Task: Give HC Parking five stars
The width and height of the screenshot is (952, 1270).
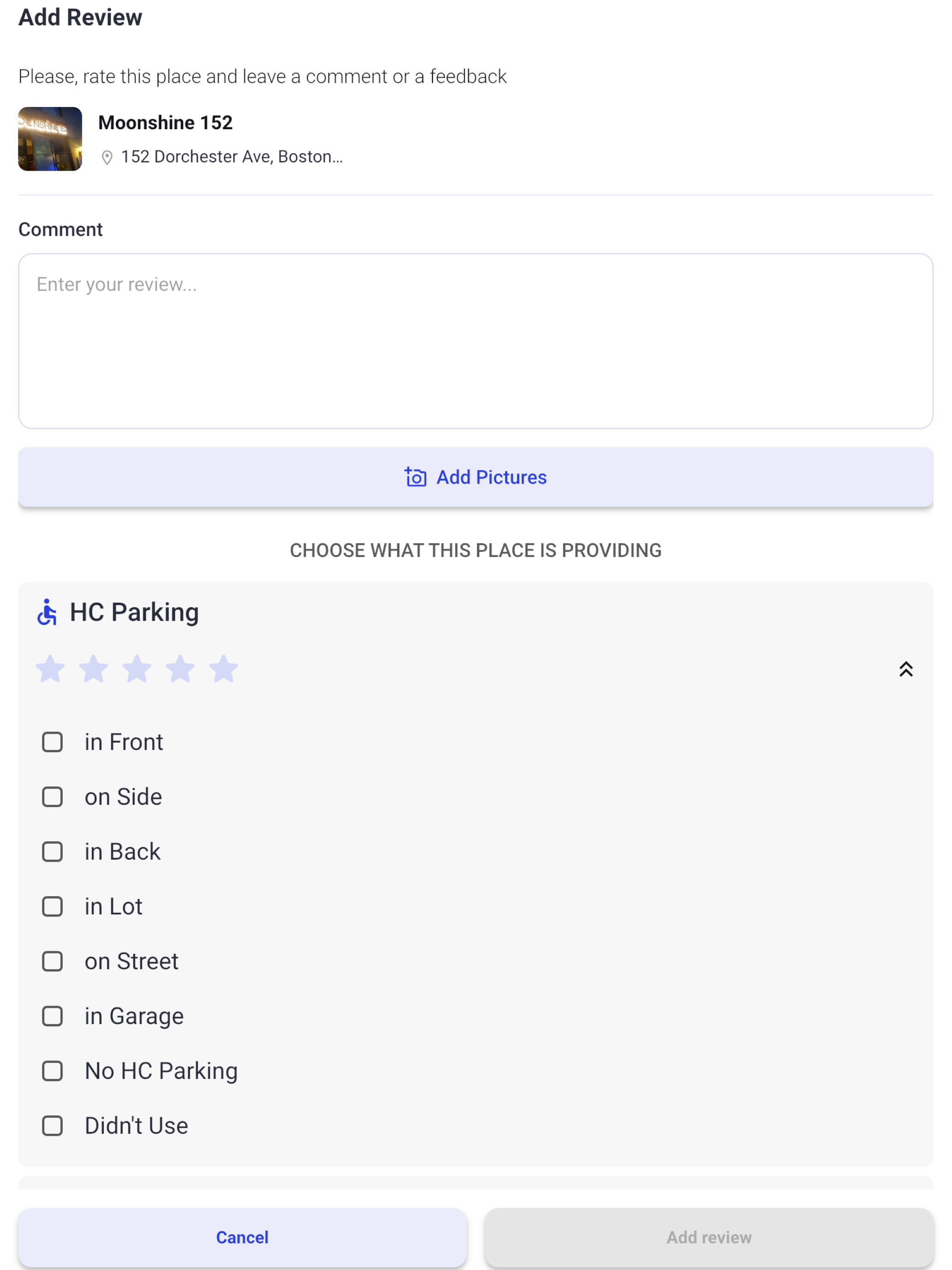Action: (x=223, y=669)
